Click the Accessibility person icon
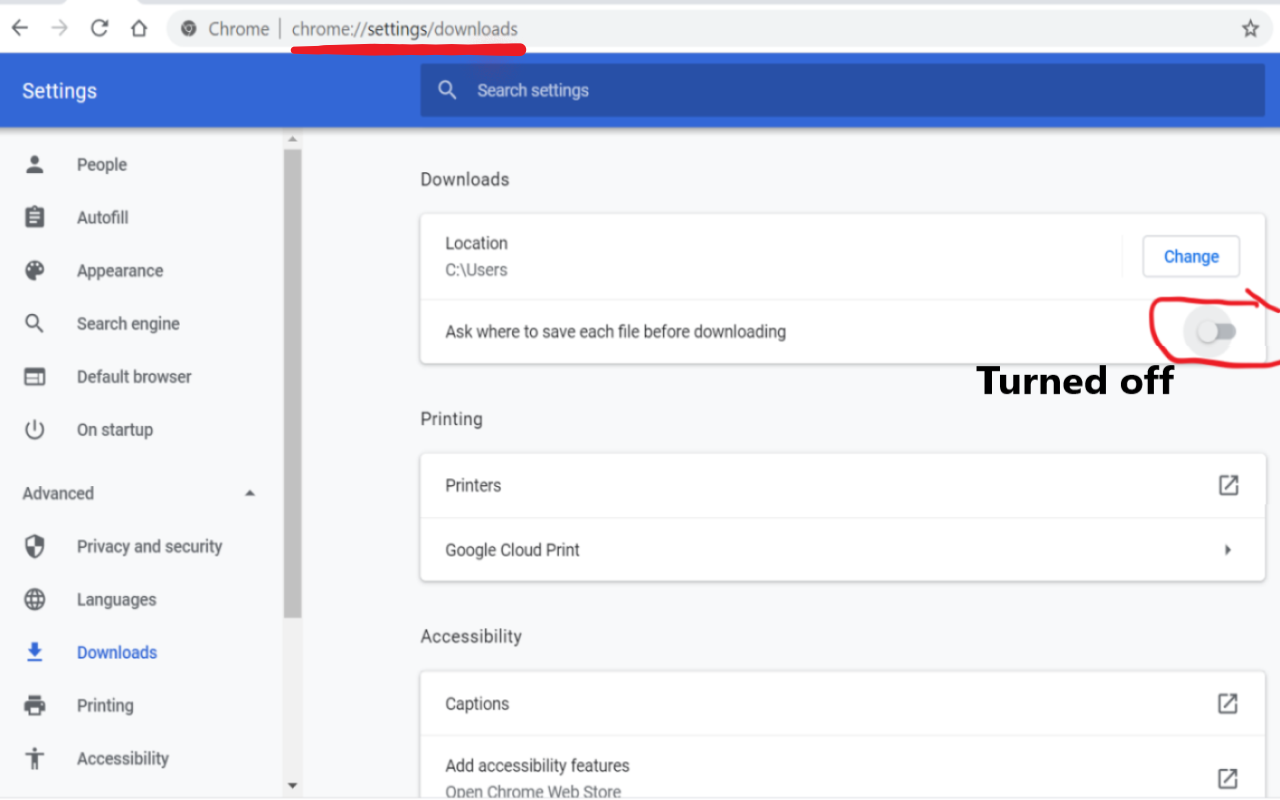 click(35, 758)
